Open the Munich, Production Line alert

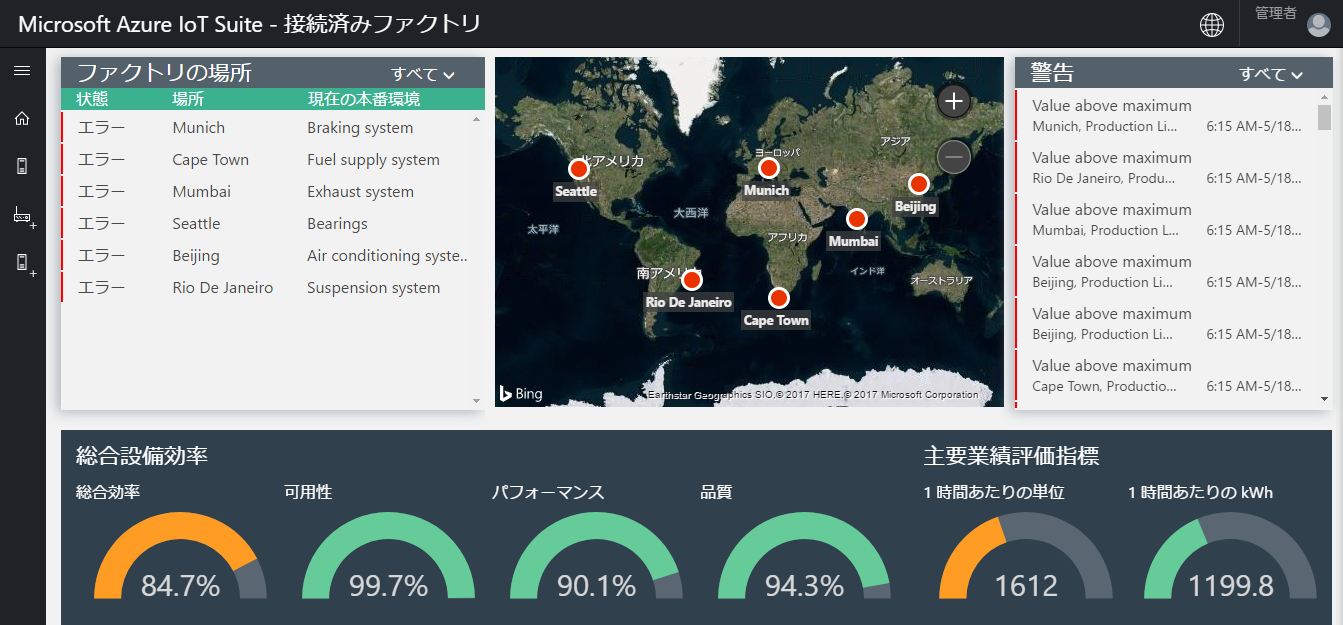[x=1166, y=116]
